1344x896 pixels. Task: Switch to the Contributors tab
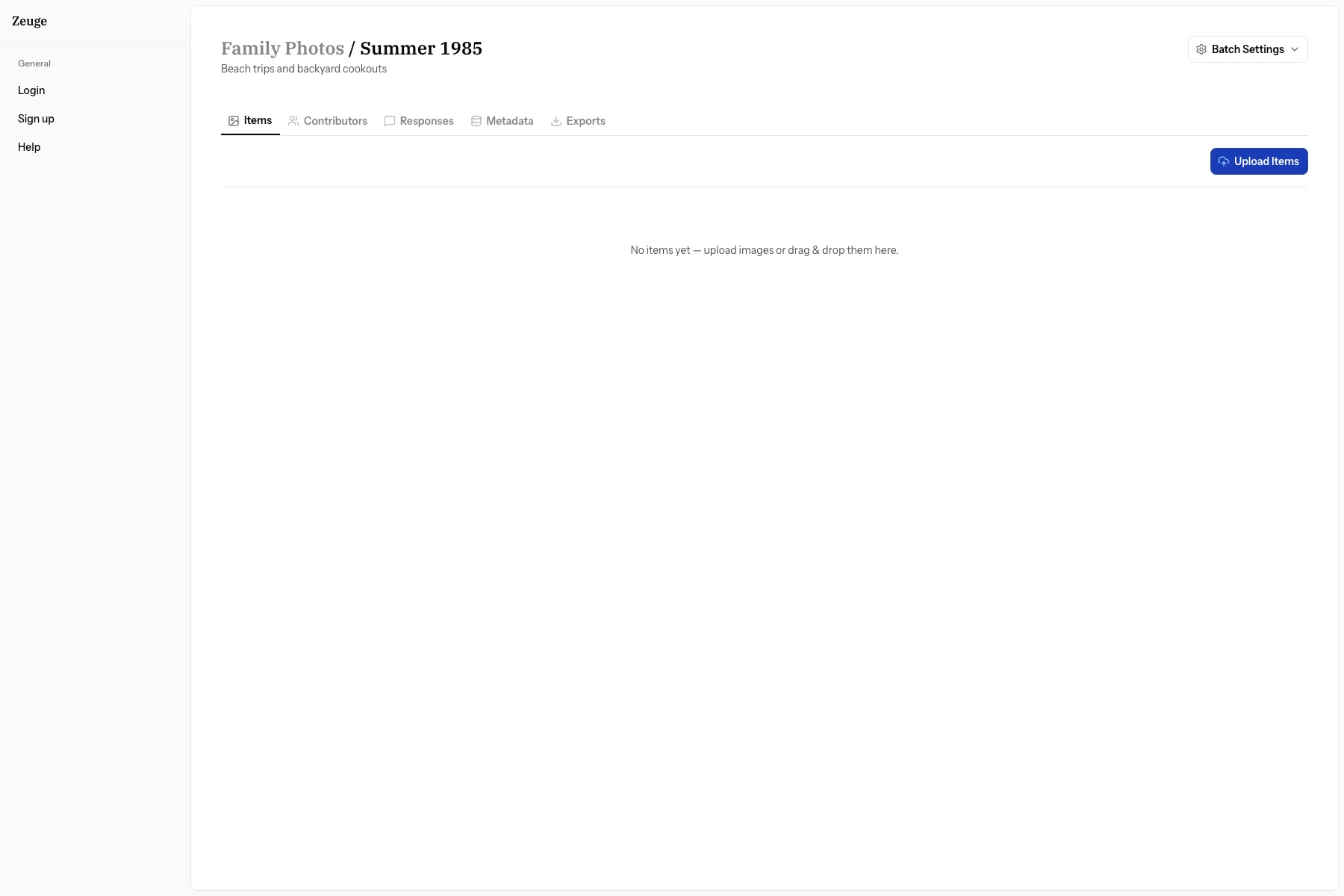point(335,121)
